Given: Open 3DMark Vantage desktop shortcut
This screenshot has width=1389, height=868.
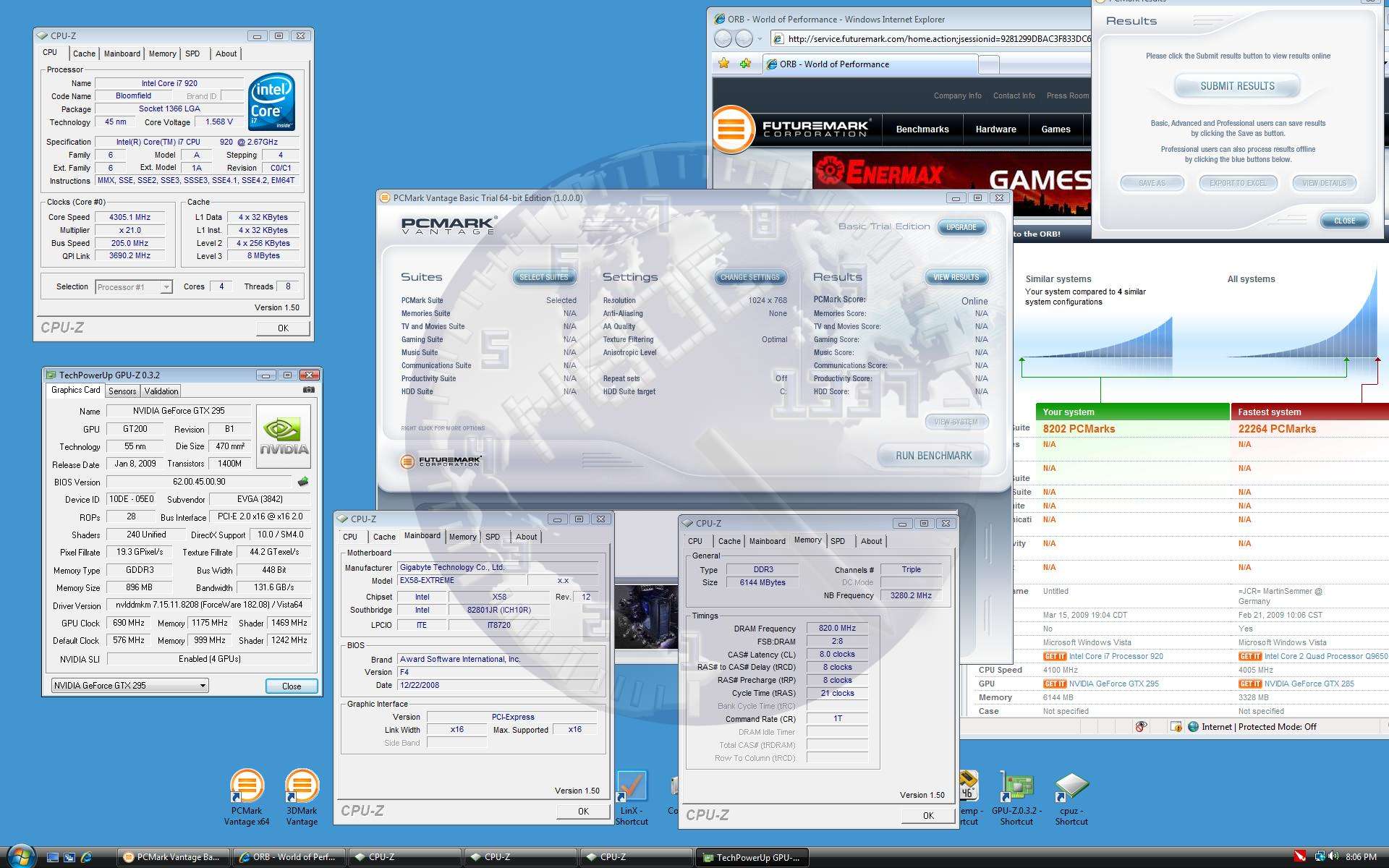Looking at the screenshot, I should click(x=302, y=797).
